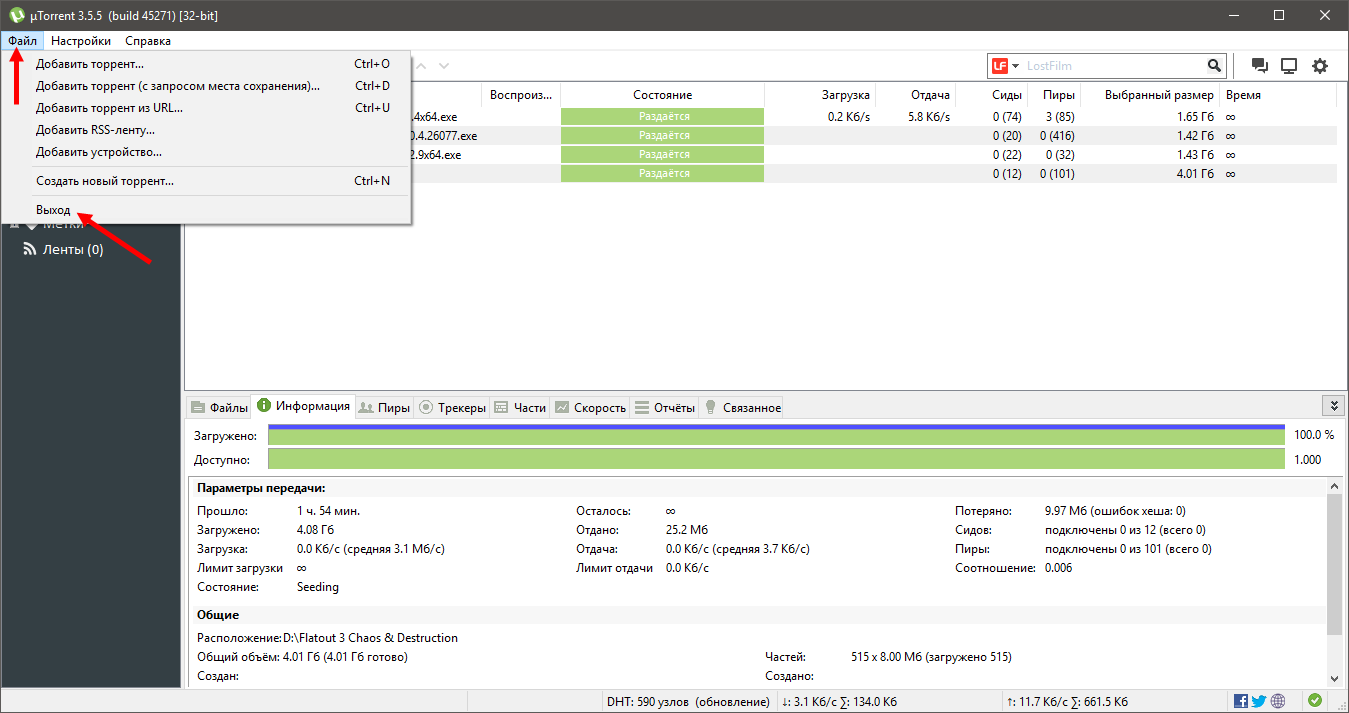This screenshot has height=713, width=1349.
Task: Click the 25.2 Мб uploaded value
Action: click(x=687, y=530)
